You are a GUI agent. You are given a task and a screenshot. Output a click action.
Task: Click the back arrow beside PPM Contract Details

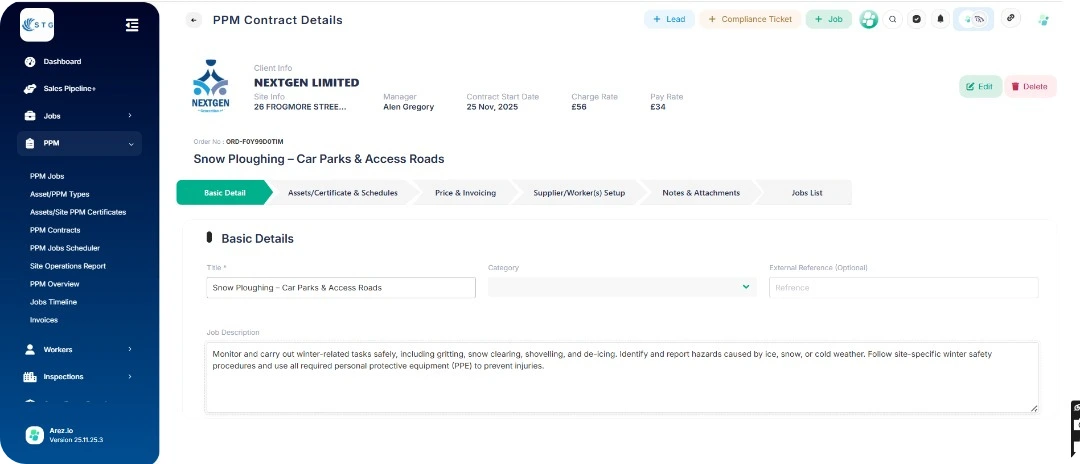tap(194, 20)
